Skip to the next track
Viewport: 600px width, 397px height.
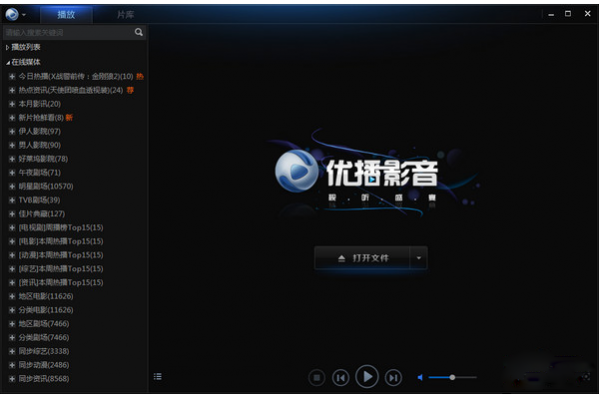click(x=393, y=378)
